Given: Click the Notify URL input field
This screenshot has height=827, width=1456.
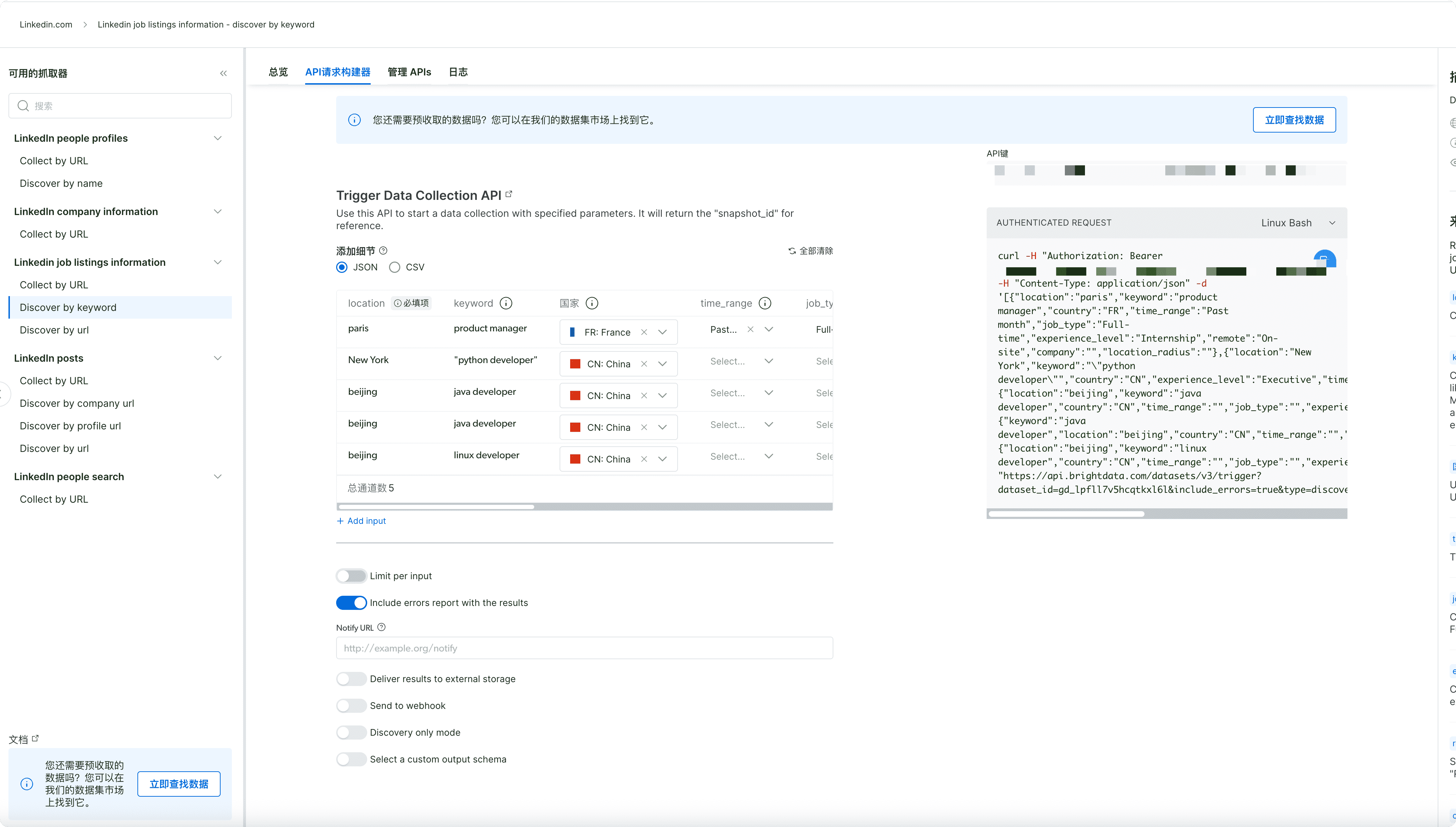Looking at the screenshot, I should click(585, 648).
